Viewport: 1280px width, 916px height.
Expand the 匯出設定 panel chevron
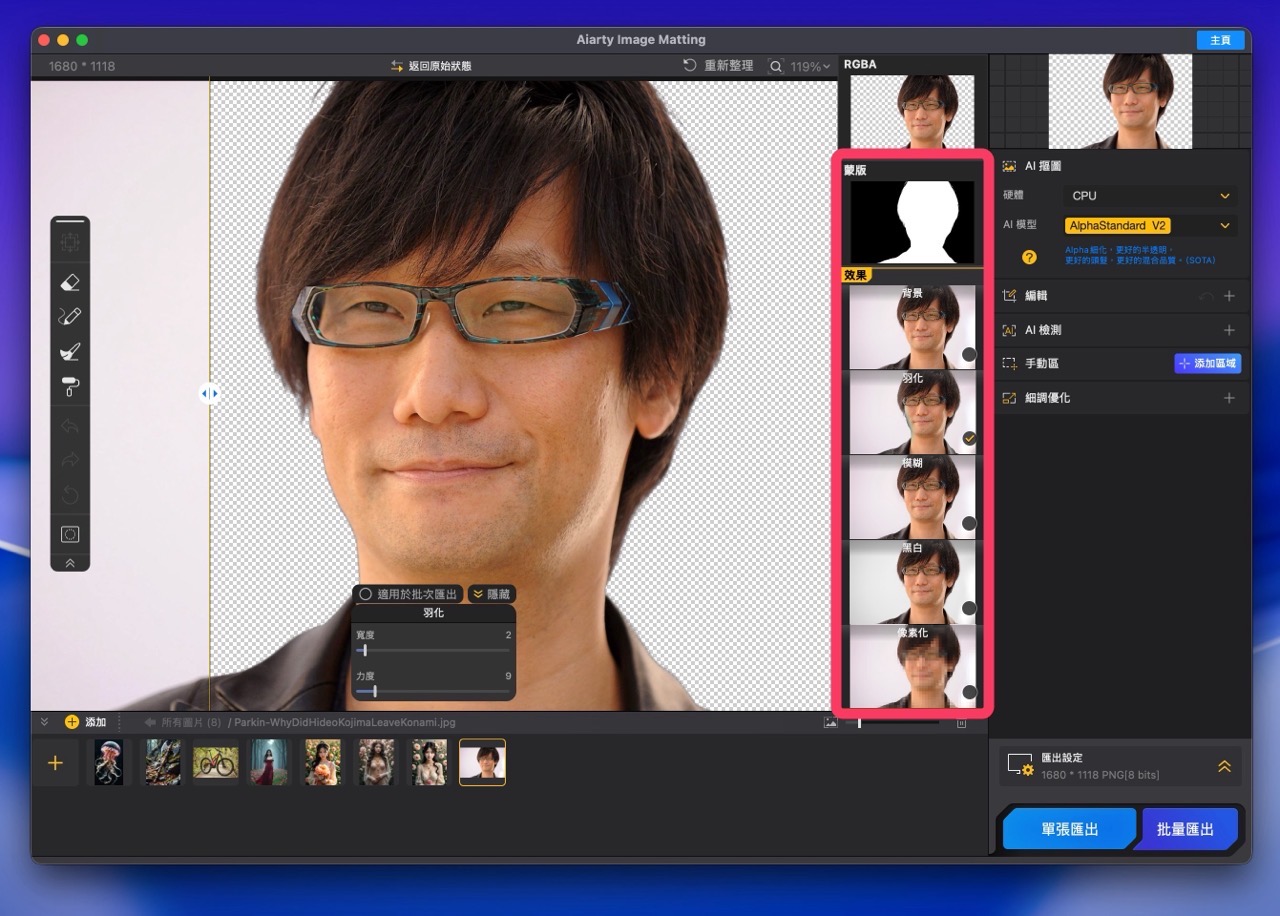coord(1224,766)
